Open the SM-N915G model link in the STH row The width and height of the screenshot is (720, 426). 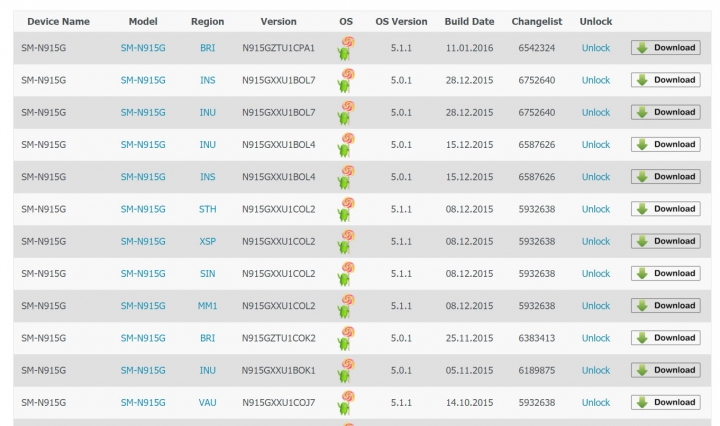coord(143,209)
